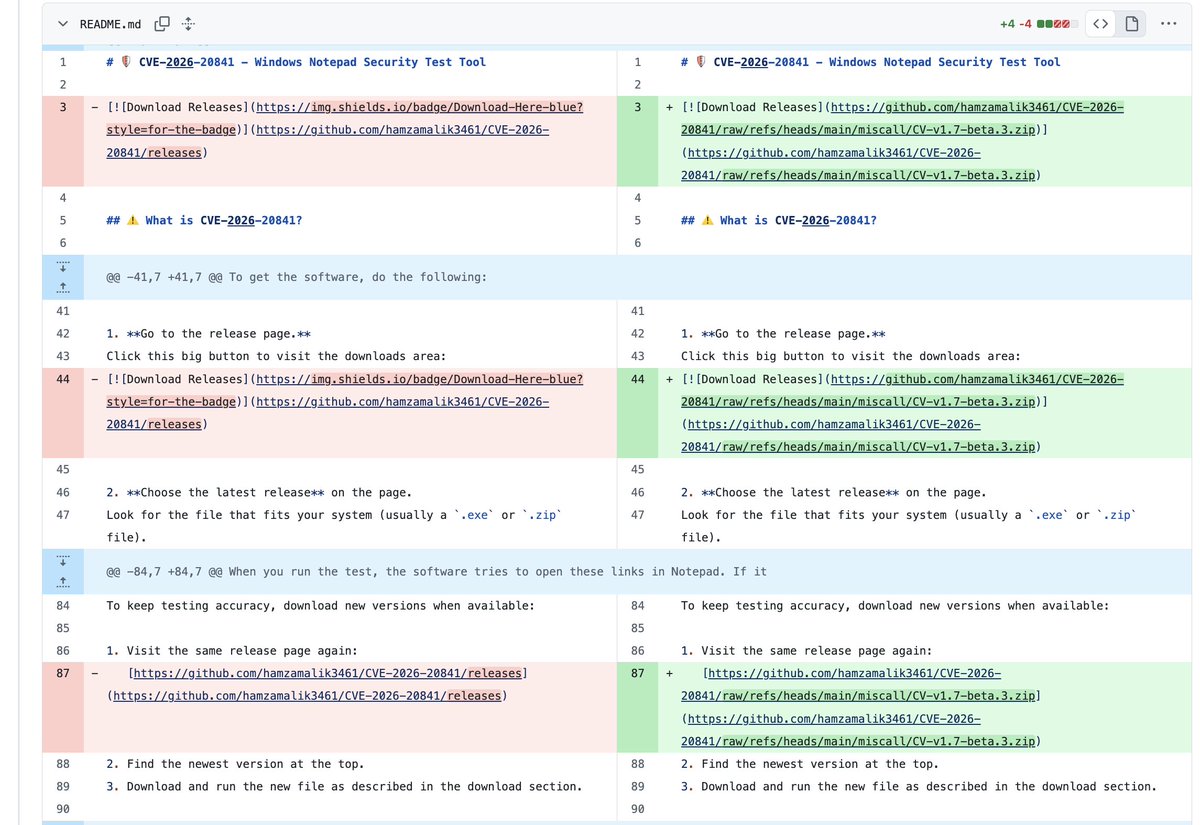This screenshot has width=1200, height=825.
Task: Click removed shields badge URL on line 44
Action: (x=419, y=379)
